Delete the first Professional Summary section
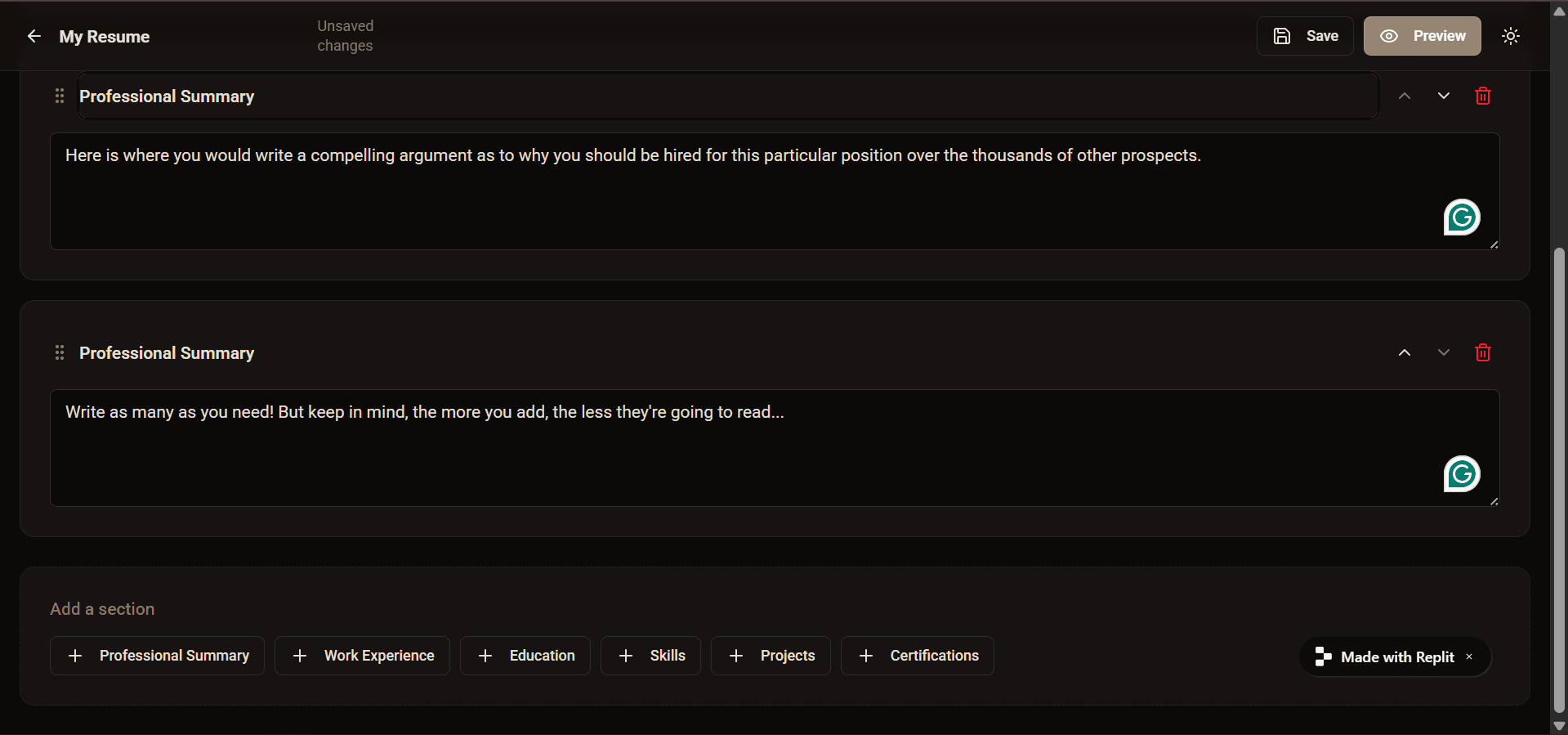This screenshot has width=1568, height=735. pos(1482,96)
